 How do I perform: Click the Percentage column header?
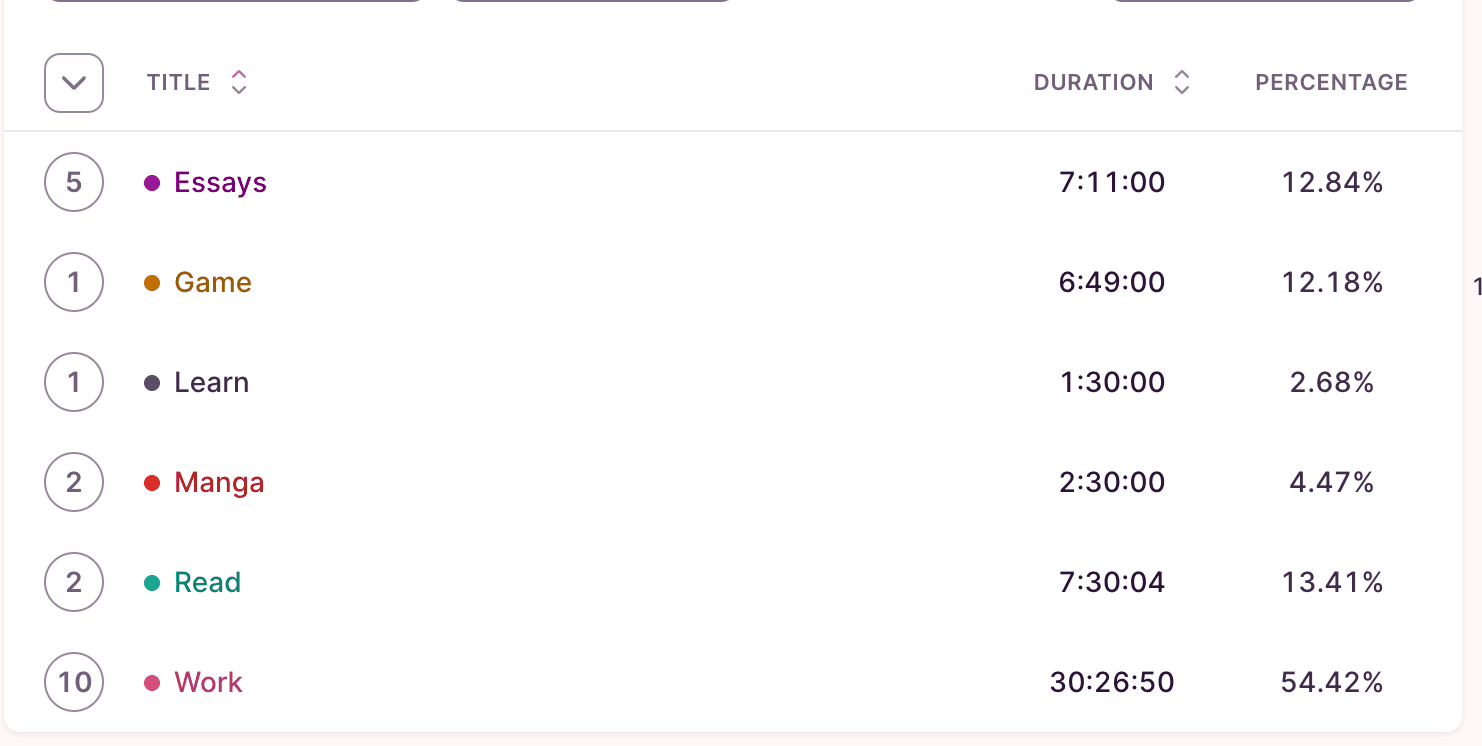pyautogui.click(x=1331, y=82)
